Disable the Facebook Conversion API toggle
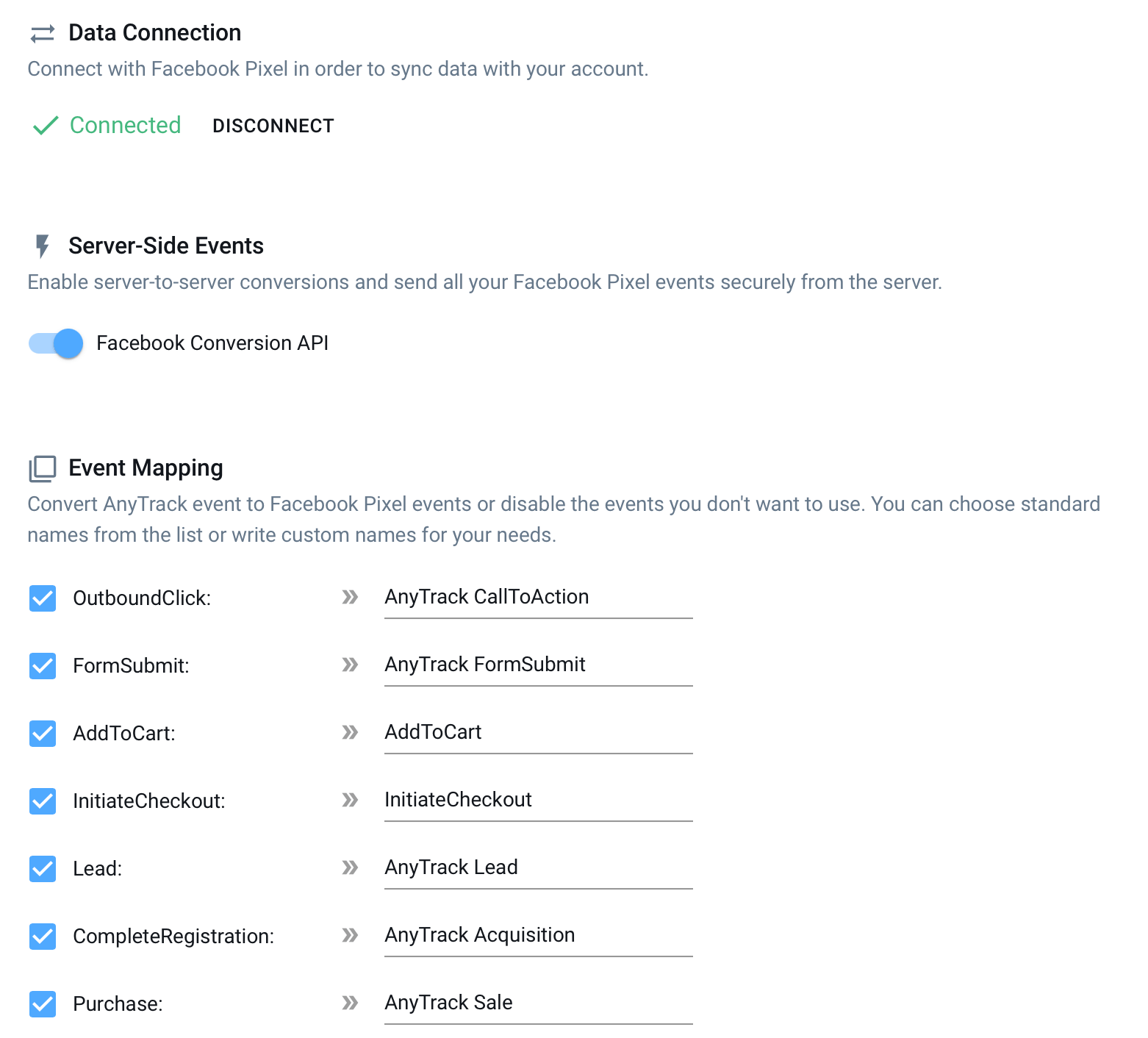Screen dimensions: 1148x1038 click(57, 343)
